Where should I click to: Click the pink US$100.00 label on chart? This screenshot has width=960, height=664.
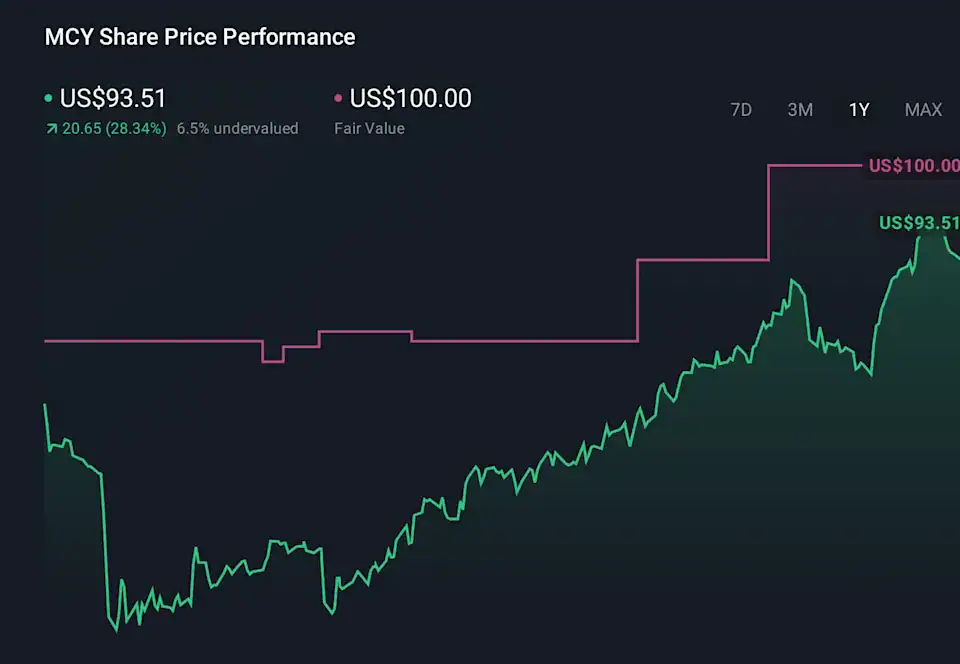914,166
